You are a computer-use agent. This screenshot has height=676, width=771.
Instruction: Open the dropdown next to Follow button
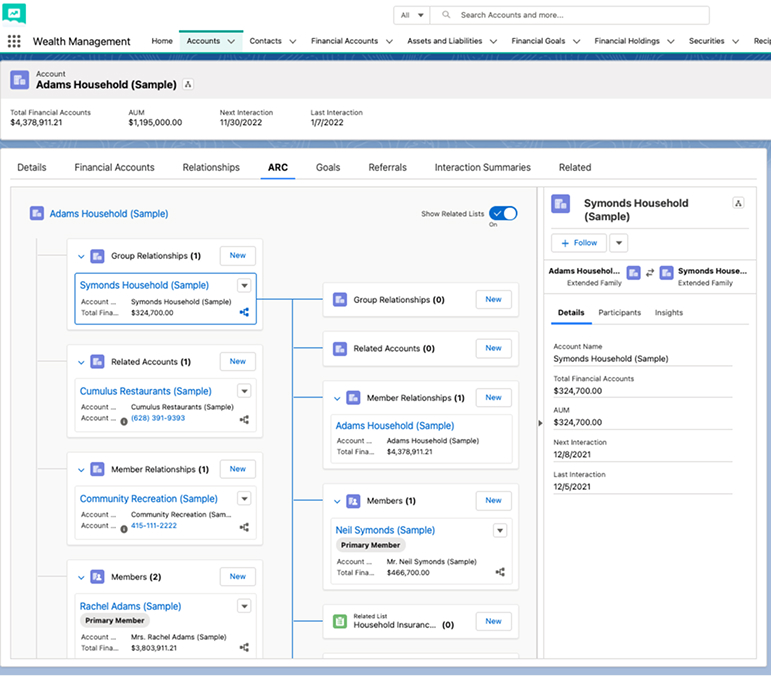(619, 243)
